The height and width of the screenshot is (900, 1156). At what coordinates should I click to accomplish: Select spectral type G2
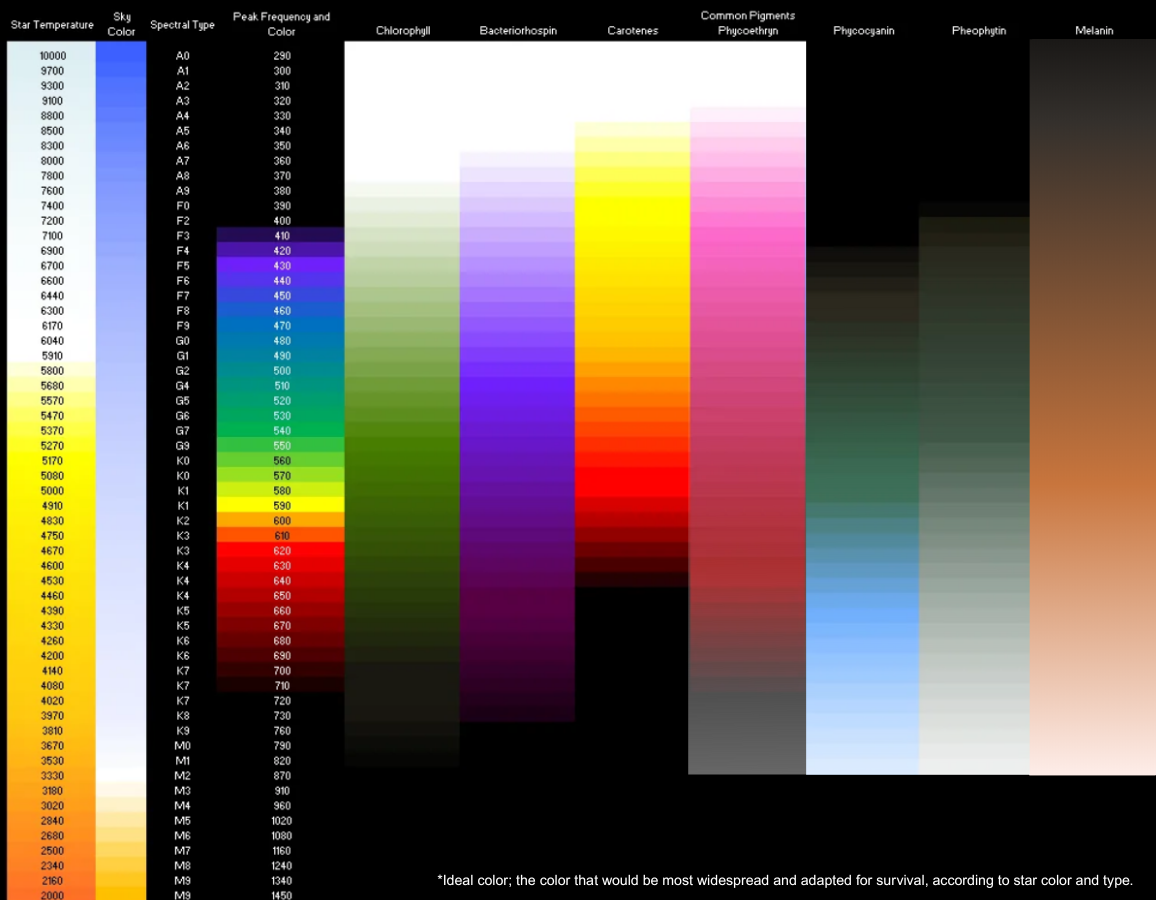click(x=182, y=371)
